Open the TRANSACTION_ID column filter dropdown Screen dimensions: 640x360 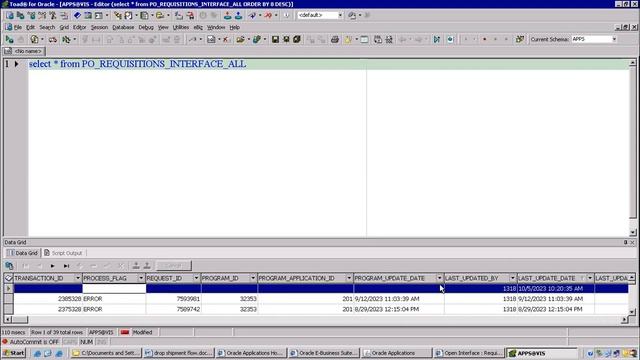click(x=78, y=278)
